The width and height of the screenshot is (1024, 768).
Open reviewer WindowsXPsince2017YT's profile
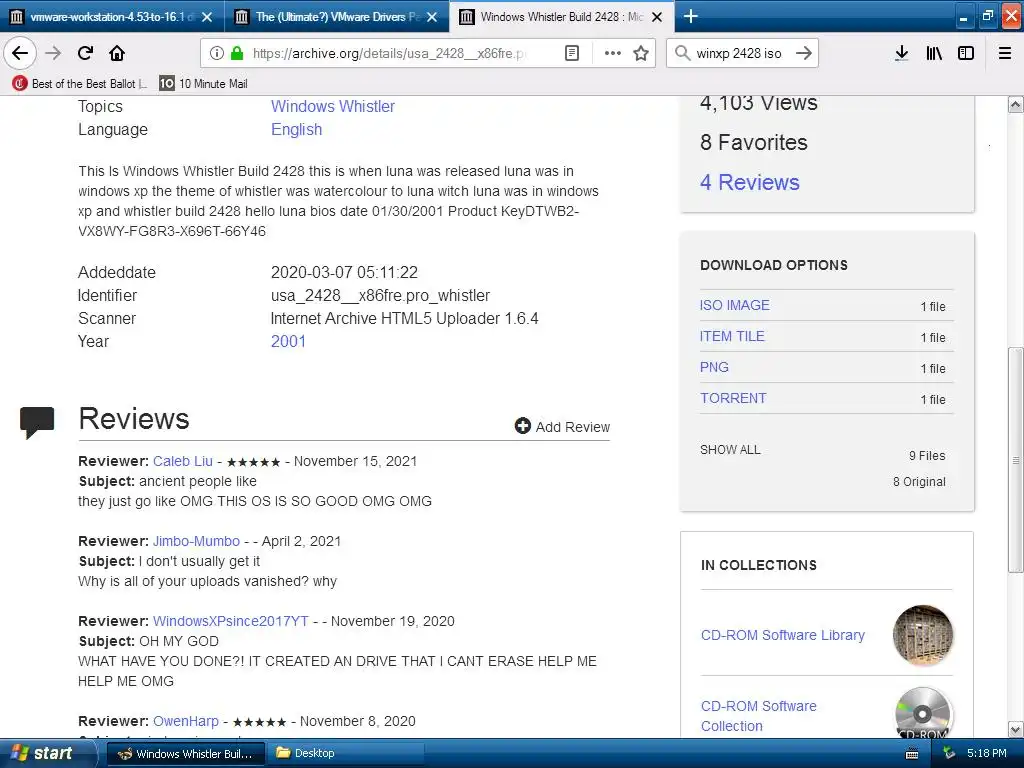click(x=231, y=621)
